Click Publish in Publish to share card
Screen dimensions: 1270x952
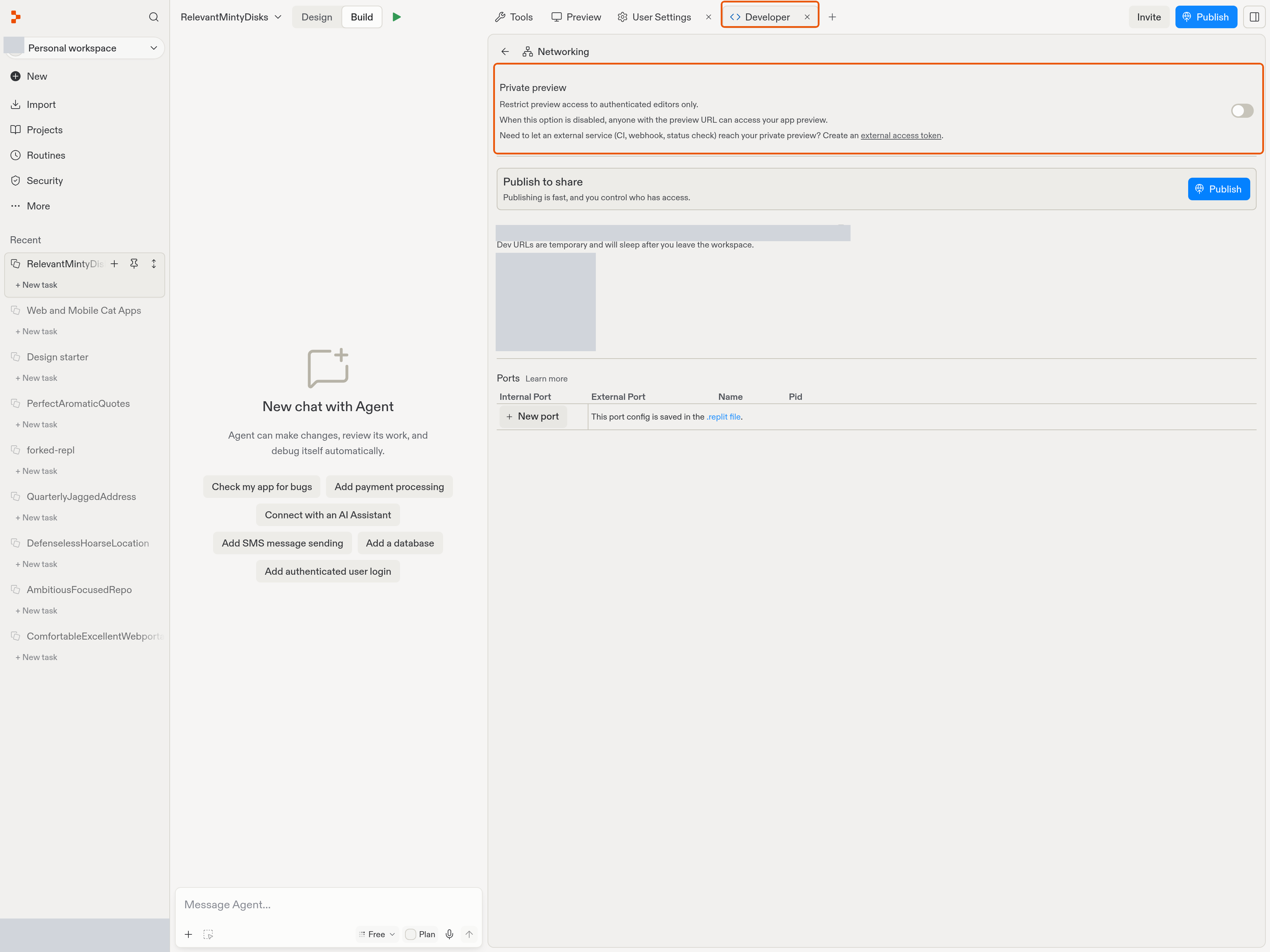[x=1218, y=189]
